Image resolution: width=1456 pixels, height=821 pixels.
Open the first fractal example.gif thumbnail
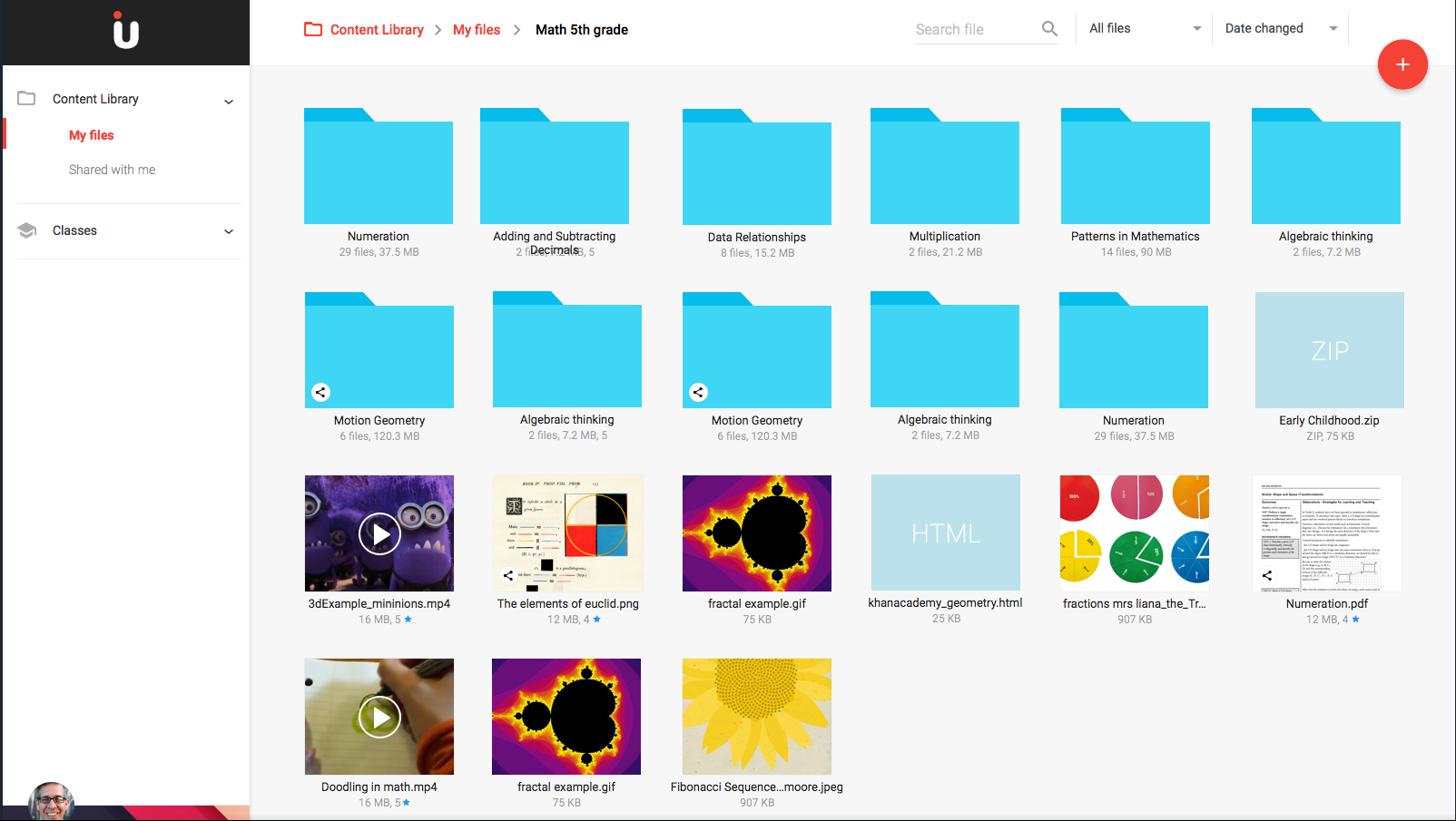coord(757,533)
